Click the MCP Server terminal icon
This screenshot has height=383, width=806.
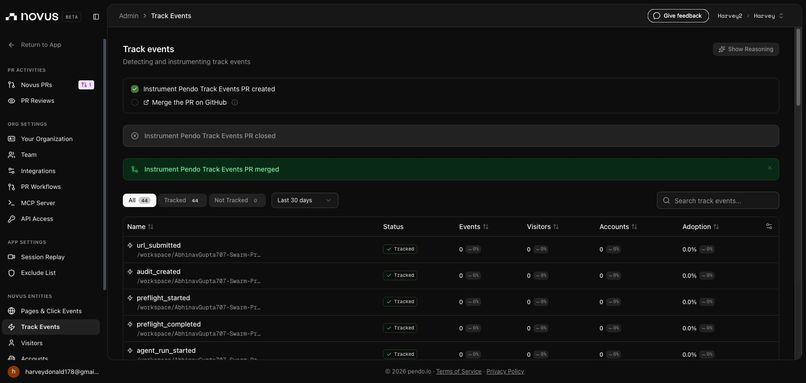(11, 203)
